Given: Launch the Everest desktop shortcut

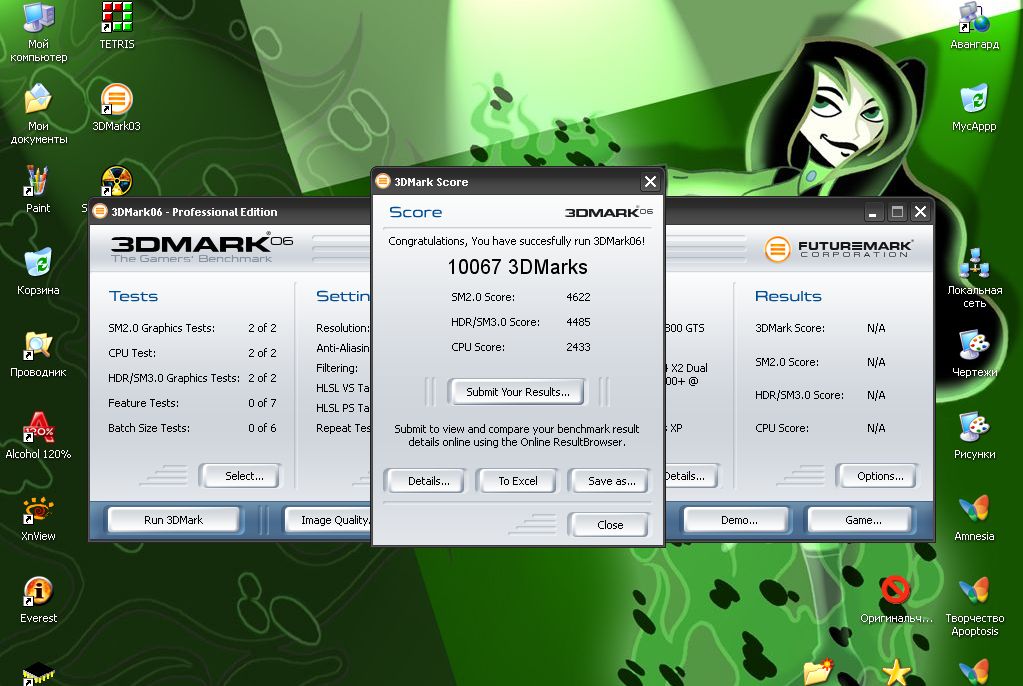Looking at the screenshot, I should (x=38, y=600).
